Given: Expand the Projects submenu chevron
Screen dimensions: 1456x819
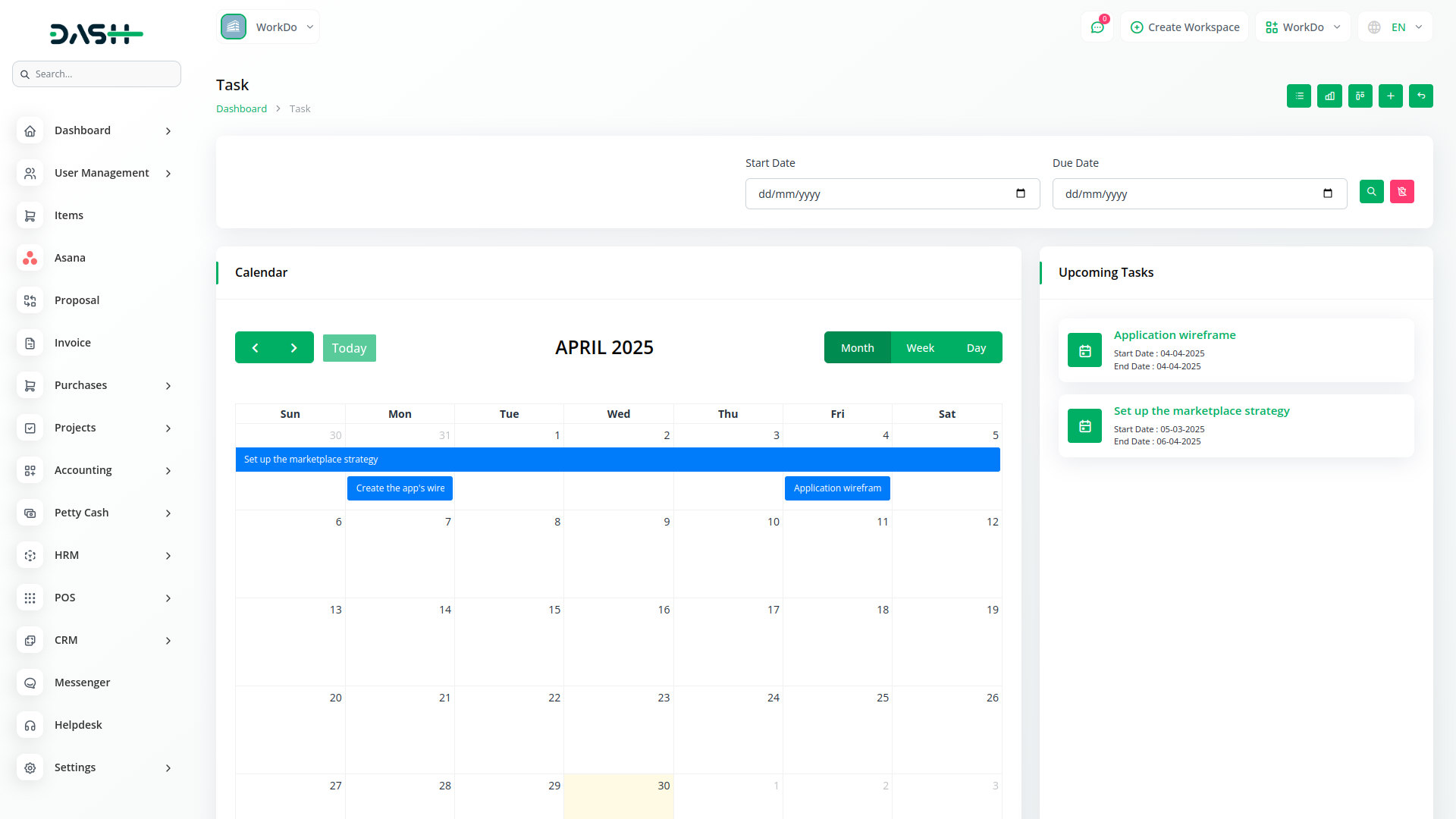Looking at the screenshot, I should (168, 428).
